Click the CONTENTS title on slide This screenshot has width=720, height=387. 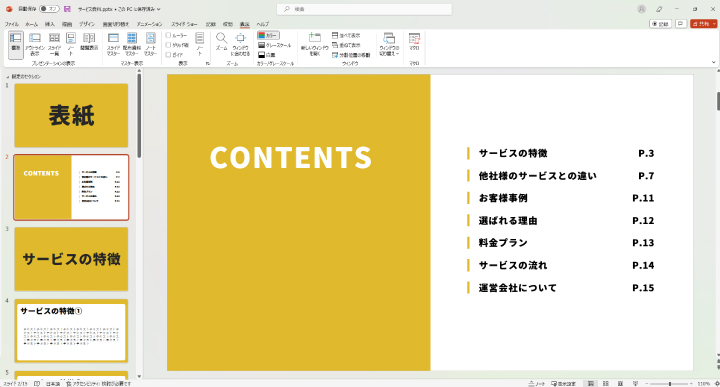[x=291, y=157]
